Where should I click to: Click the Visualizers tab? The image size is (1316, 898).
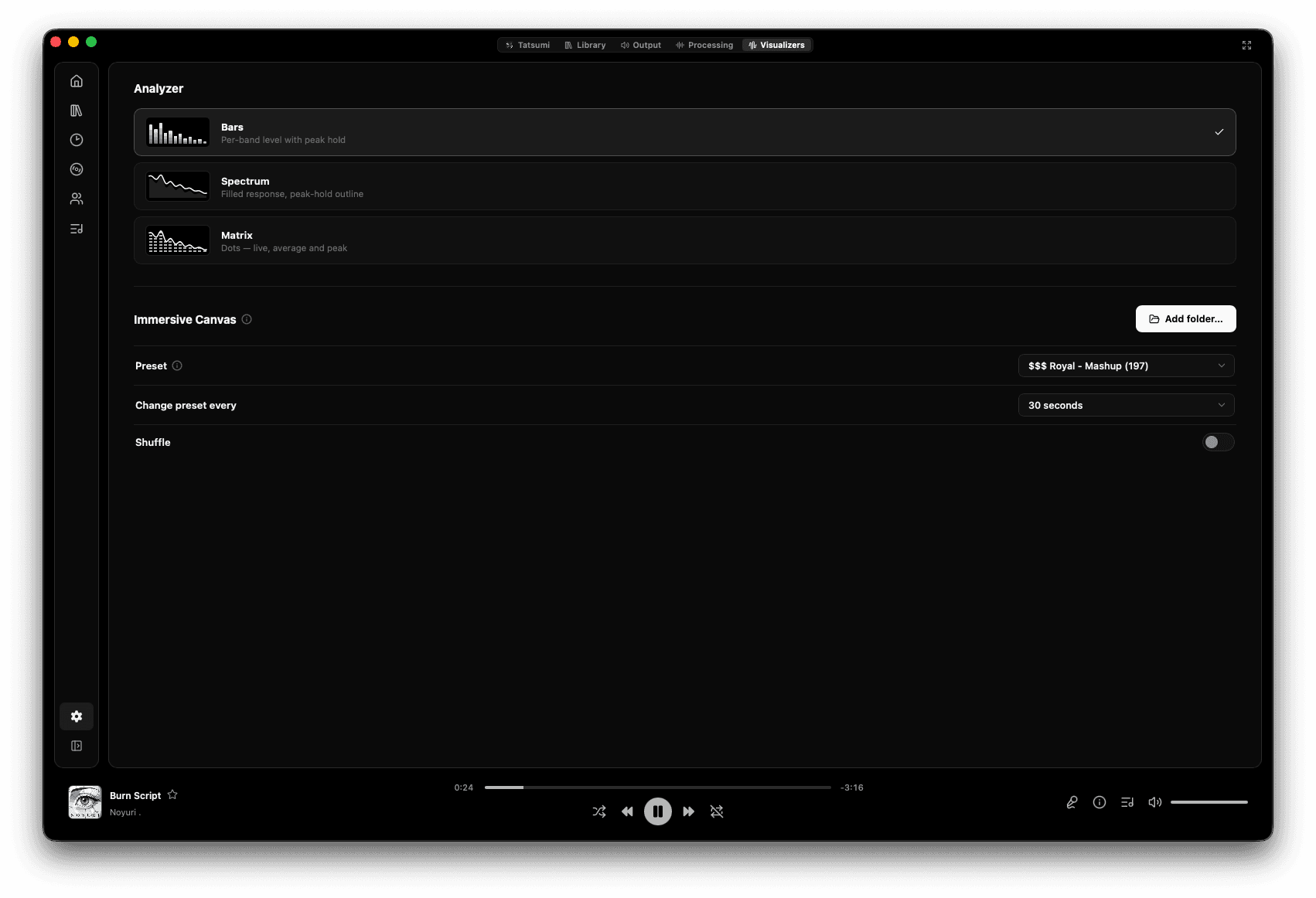pyautogui.click(x=776, y=45)
